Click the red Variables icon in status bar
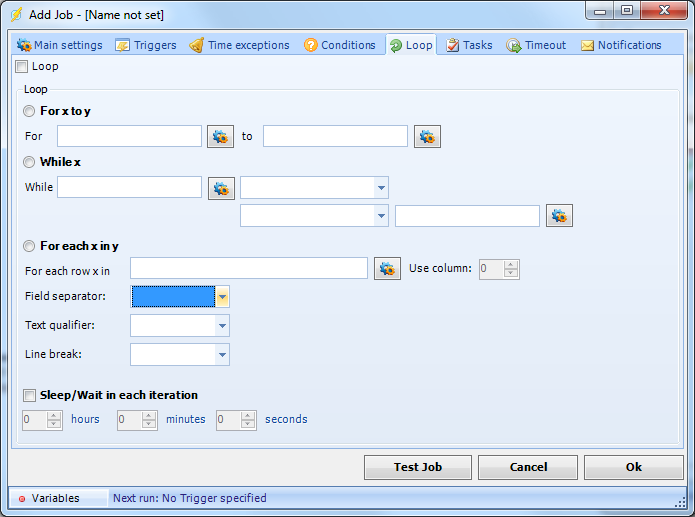Screen dimensions: 695x517 click(21, 498)
